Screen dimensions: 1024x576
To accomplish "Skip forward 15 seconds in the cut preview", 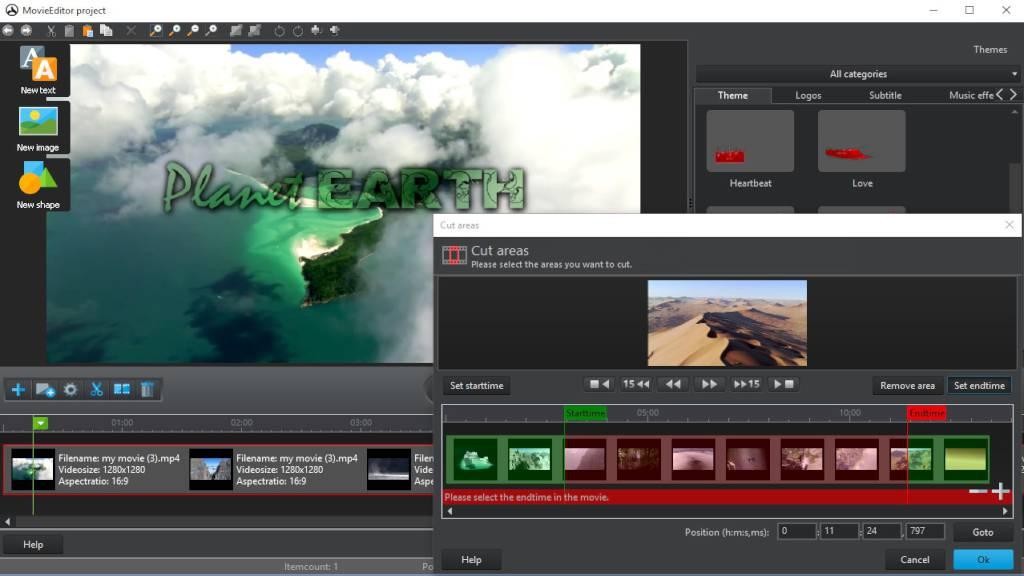I will pyautogui.click(x=746, y=384).
